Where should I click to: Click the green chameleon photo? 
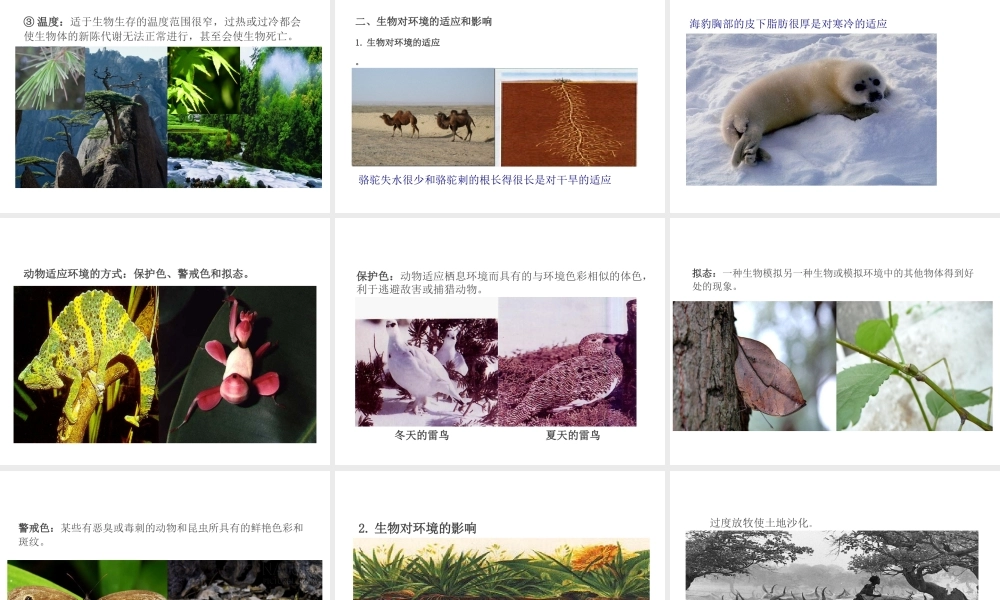(x=86, y=365)
